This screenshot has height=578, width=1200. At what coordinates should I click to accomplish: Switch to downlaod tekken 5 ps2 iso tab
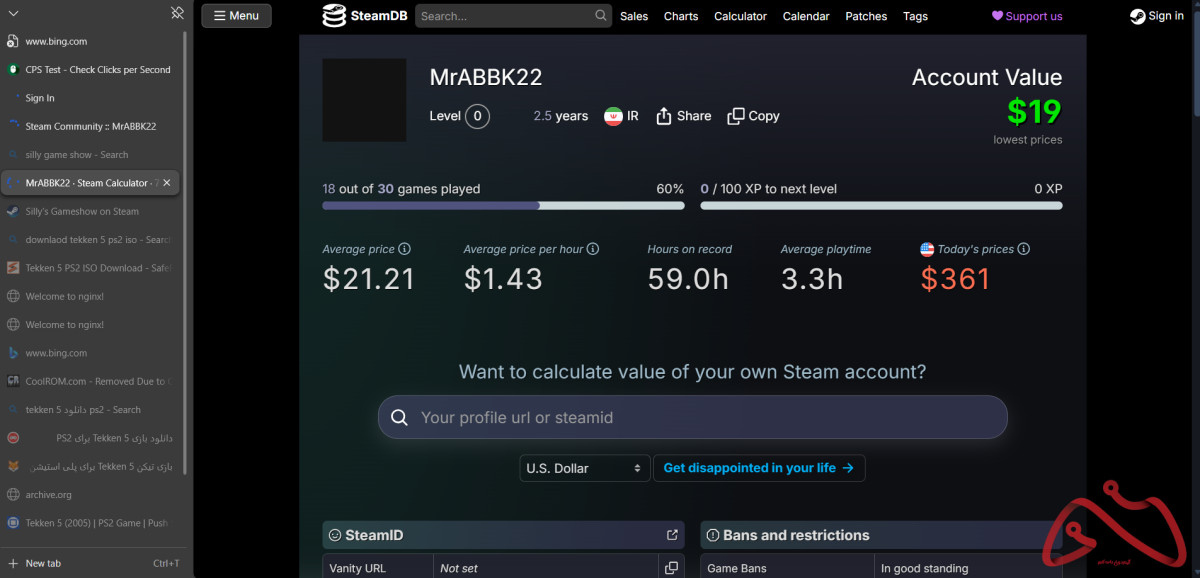pyautogui.click(x=90, y=240)
